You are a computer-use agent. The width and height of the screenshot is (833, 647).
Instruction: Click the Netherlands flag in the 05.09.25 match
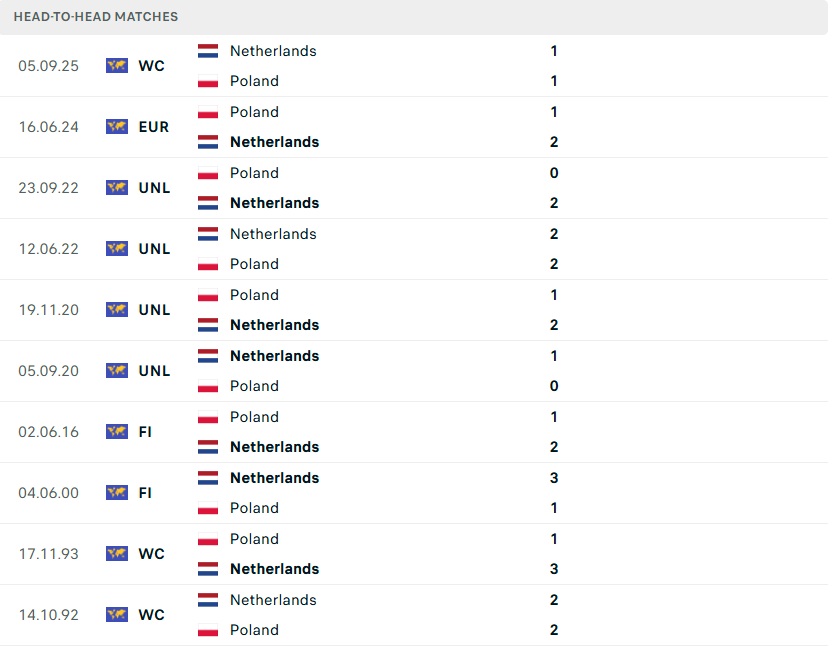208,51
